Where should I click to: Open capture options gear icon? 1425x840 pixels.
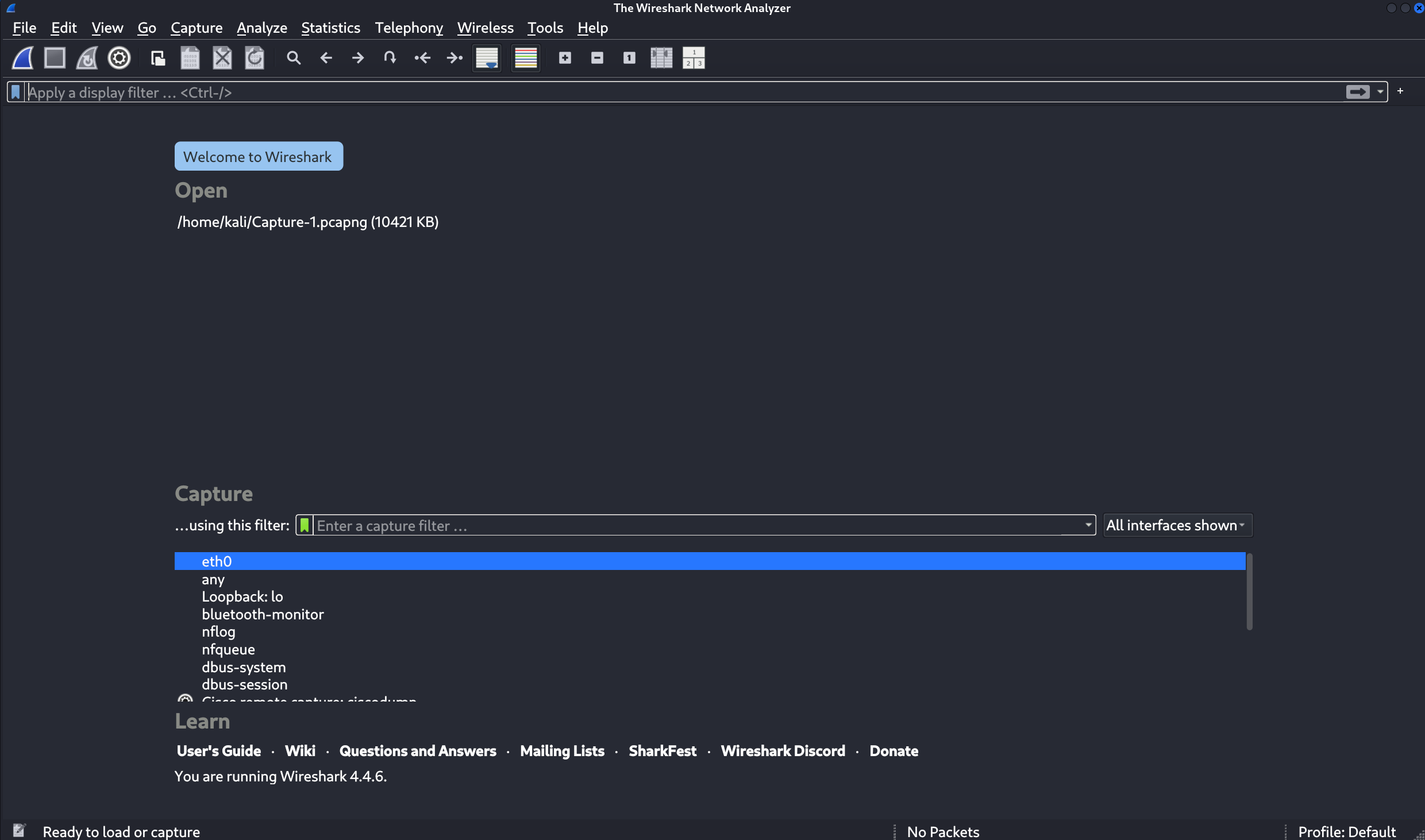click(x=120, y=58)
